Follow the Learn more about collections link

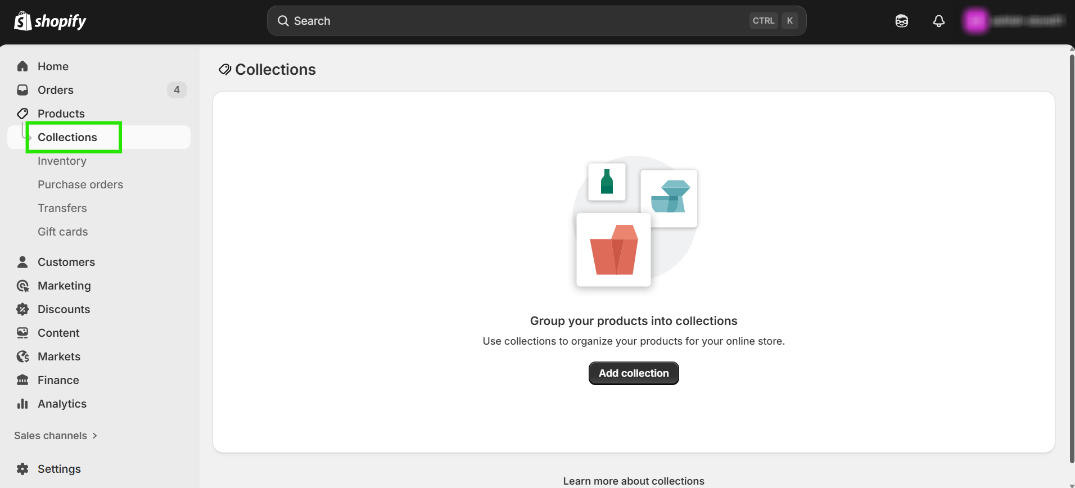(x=633, y=481)
